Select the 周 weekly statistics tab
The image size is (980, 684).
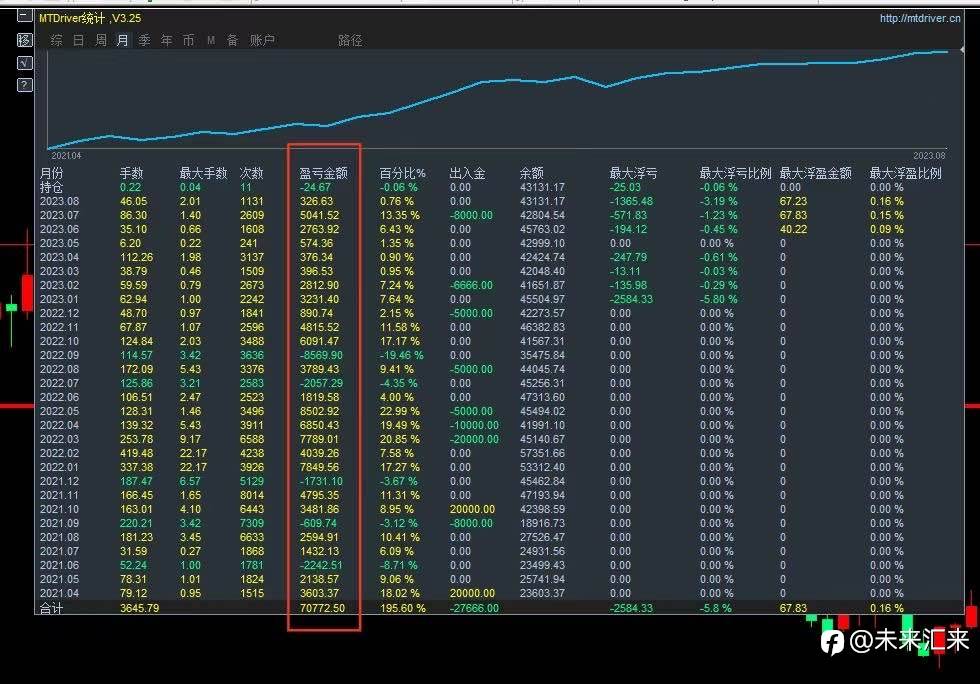tap(101, 40)
